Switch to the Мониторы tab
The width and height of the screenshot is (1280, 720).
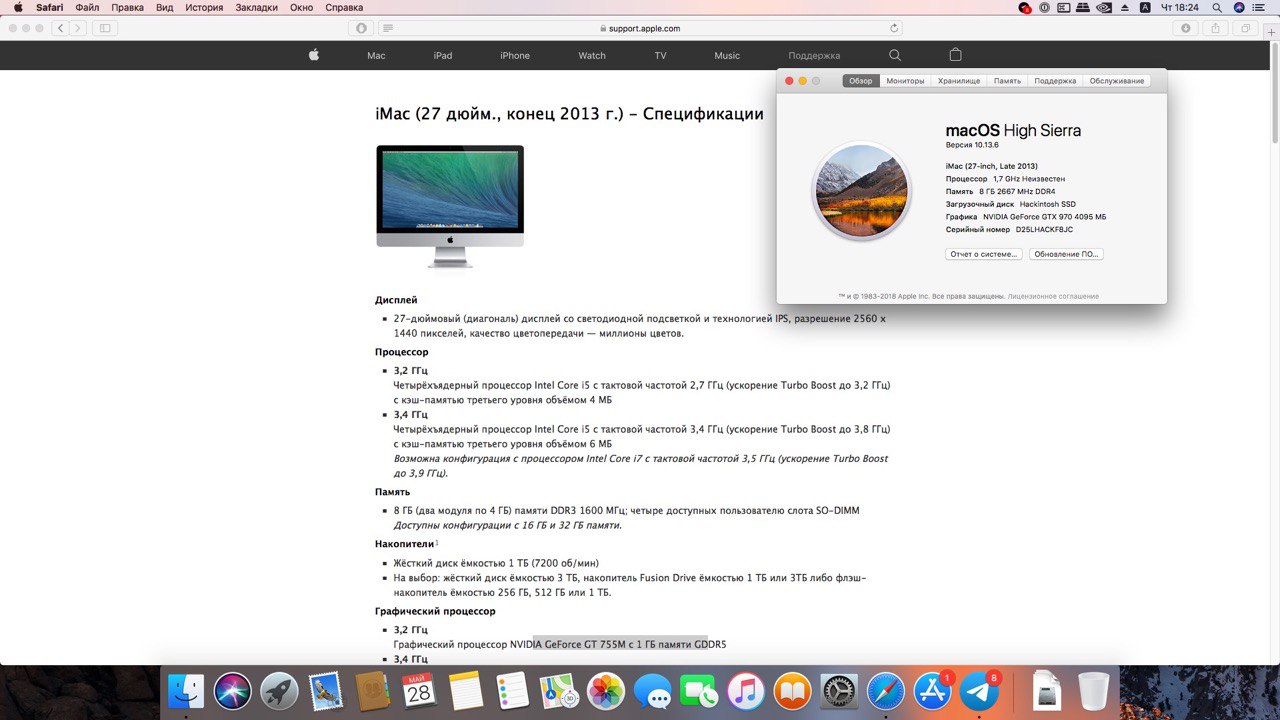click(905, 81)
